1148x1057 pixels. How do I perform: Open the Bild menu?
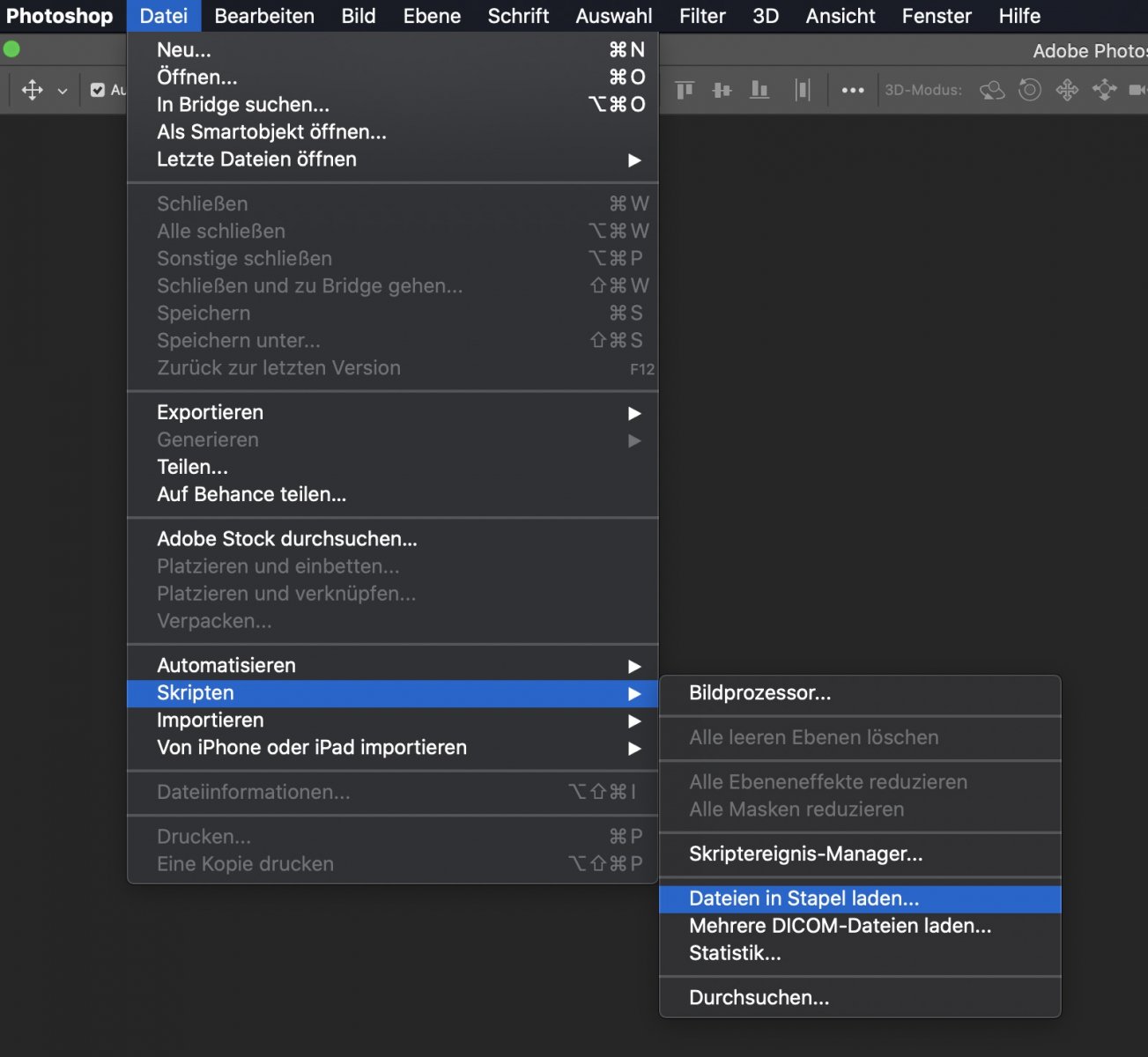[x=359, y=16]
